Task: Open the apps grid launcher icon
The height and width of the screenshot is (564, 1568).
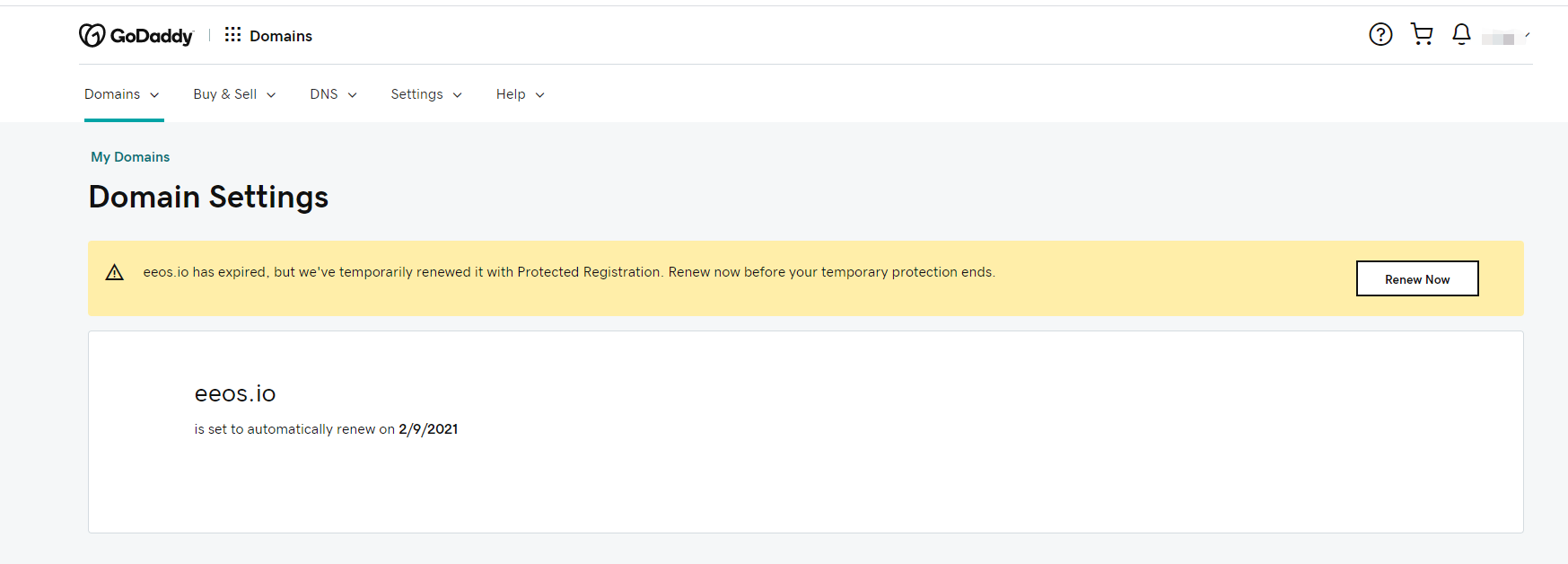Action: pyautogui.click(x=233, y=34)
